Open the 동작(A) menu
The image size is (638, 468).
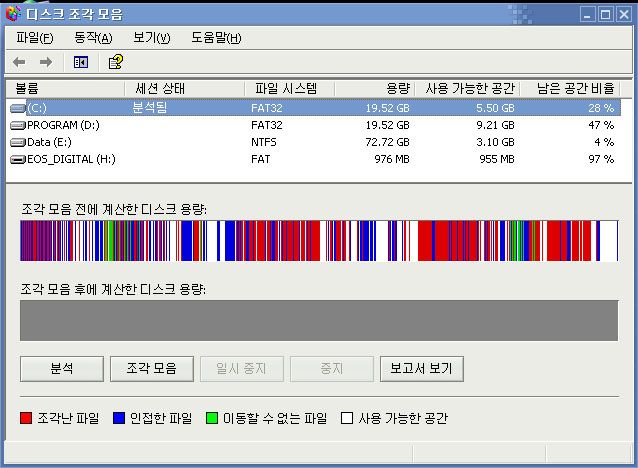93,38
